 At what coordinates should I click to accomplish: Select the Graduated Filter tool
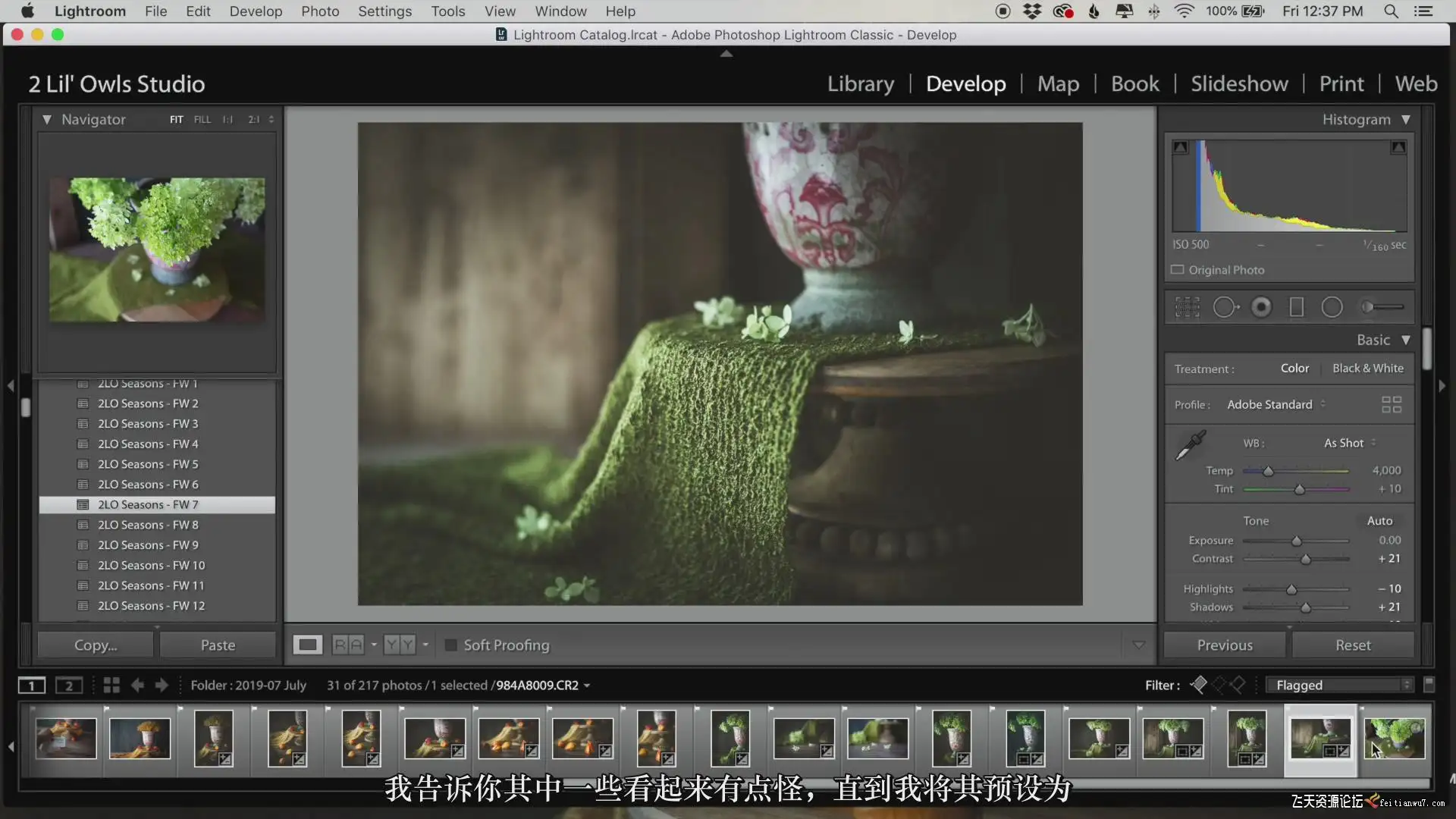1297,307
